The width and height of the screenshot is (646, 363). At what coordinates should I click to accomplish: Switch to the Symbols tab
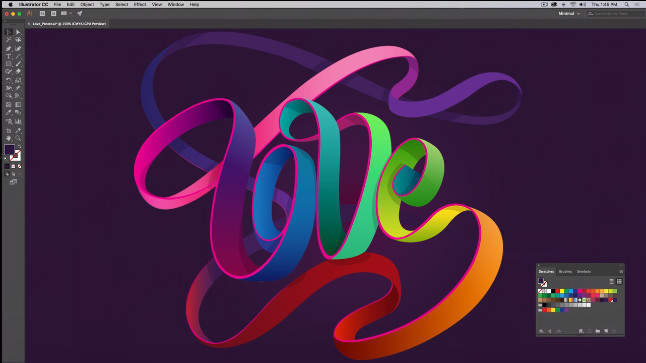(584, 272)
